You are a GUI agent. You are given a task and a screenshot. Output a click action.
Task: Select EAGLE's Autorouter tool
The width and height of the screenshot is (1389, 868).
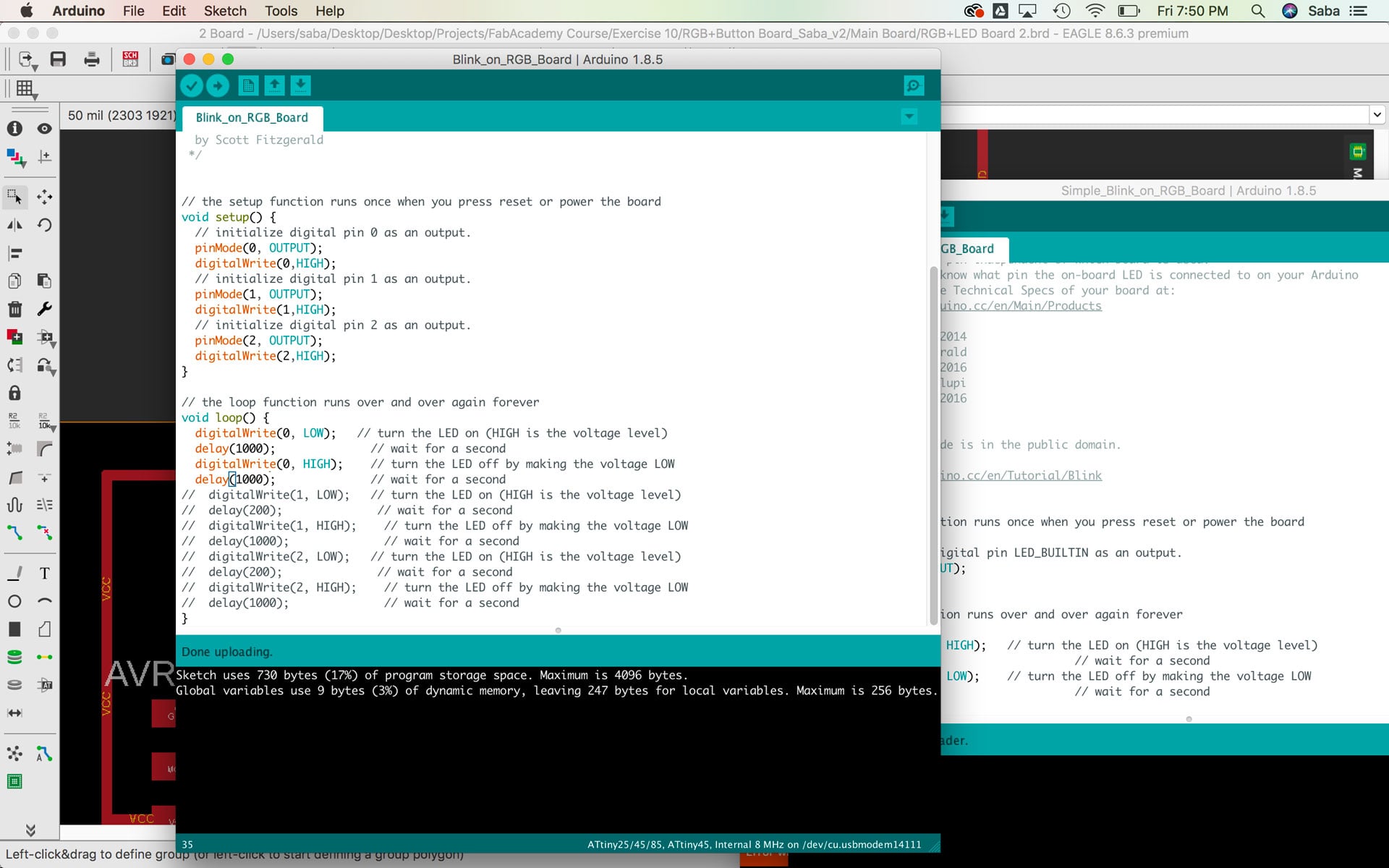45,754
